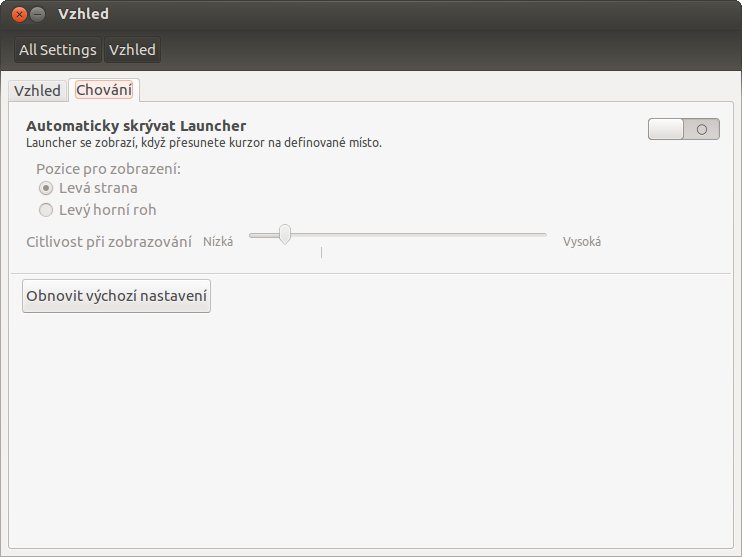Screen dimensions: 742x557
Task: Select the Chování tab
Action: click(104, 90)
